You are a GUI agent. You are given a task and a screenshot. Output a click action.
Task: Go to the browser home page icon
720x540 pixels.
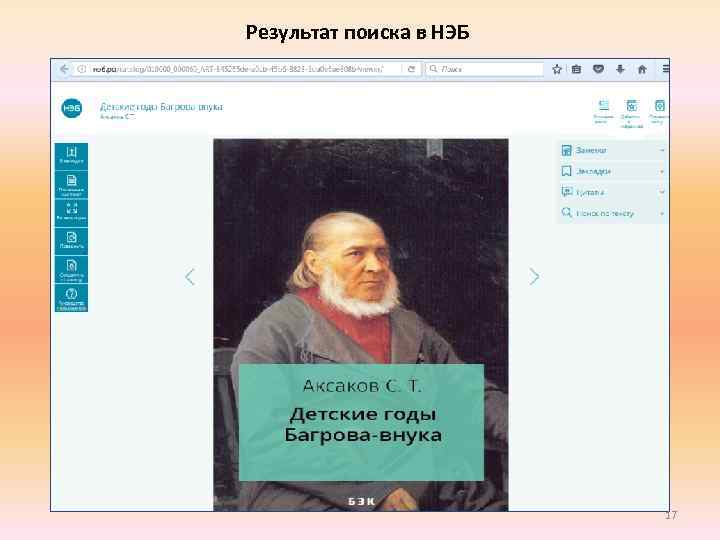(x=642, y=69)
